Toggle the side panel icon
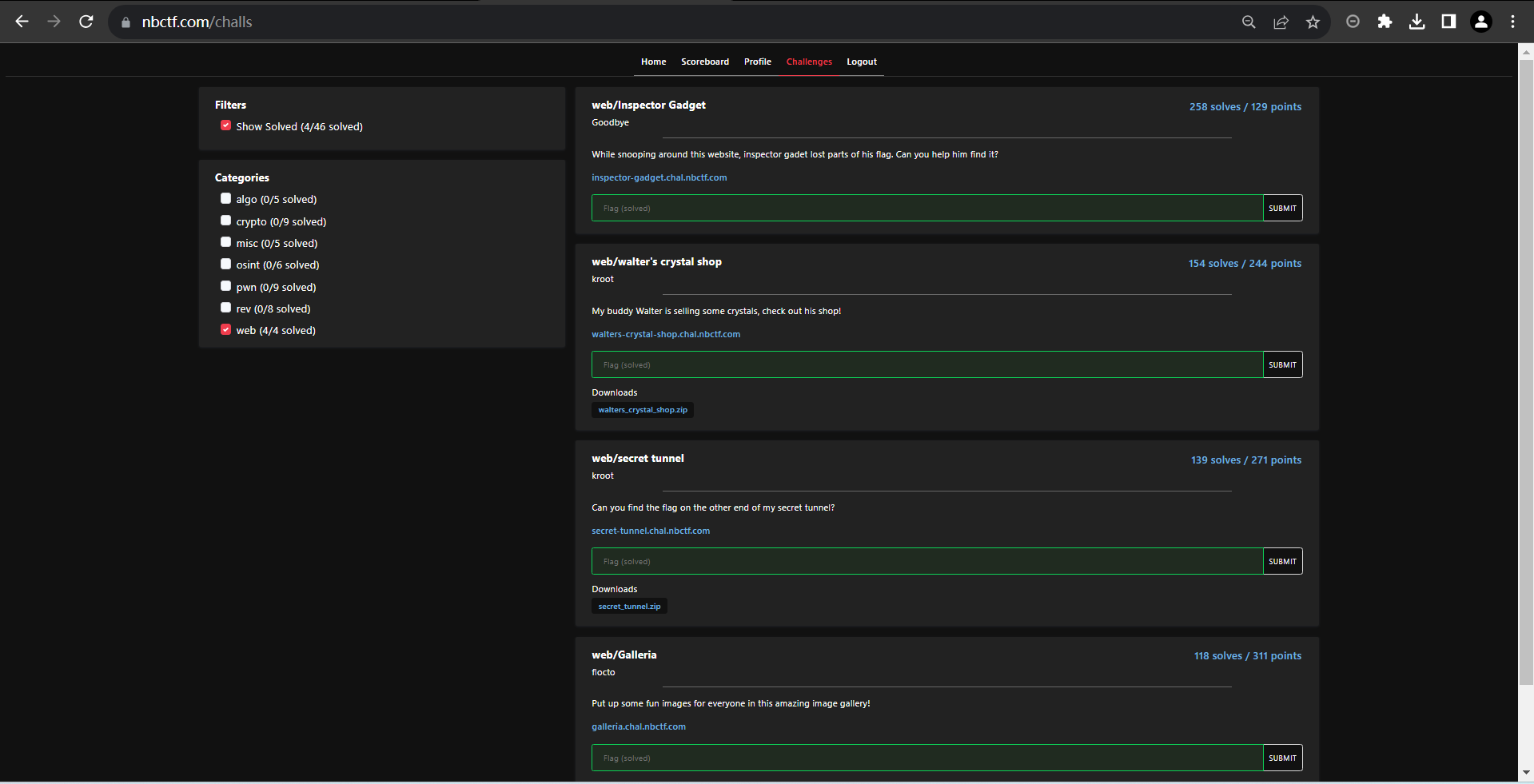Screen dimensions: 1534x784 (1448, 22)
